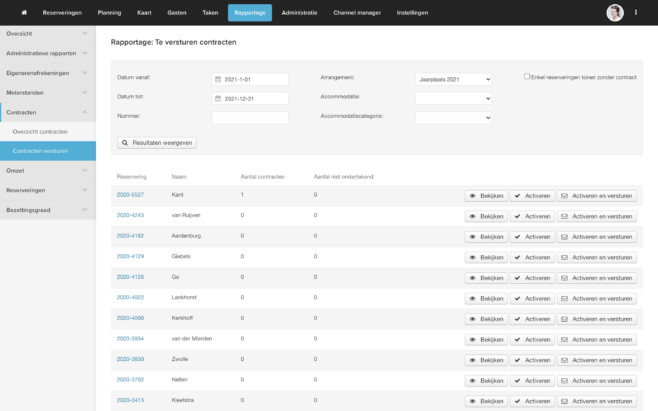Click calendar icon in Datum tot field

pos(218,98)
